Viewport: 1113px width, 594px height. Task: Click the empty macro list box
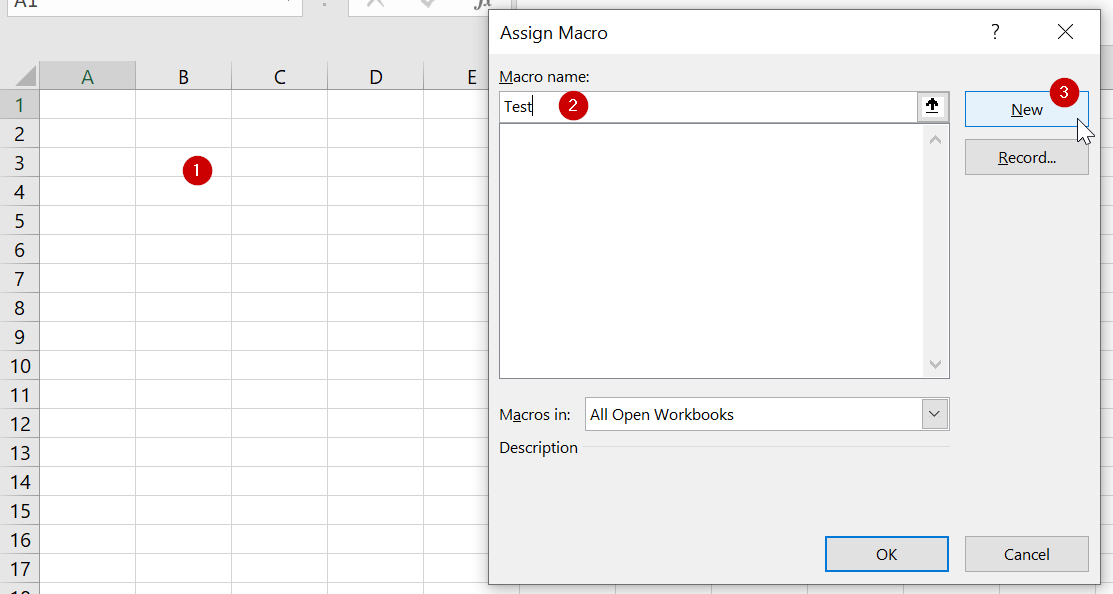(x=710, y=250)
